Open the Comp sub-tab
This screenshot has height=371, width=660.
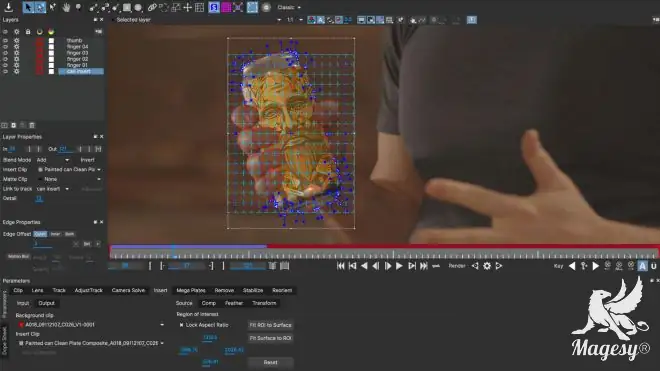click(209, 303)
